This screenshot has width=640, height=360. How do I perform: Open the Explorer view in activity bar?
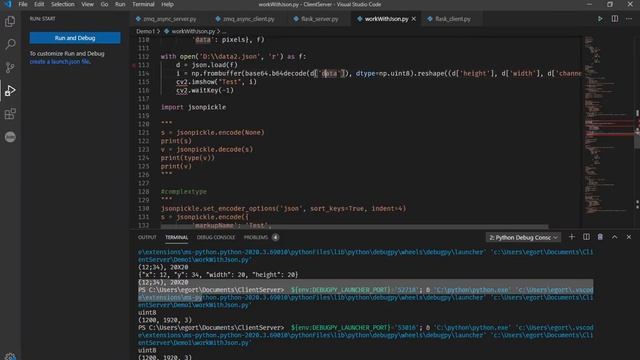point(10,21)
